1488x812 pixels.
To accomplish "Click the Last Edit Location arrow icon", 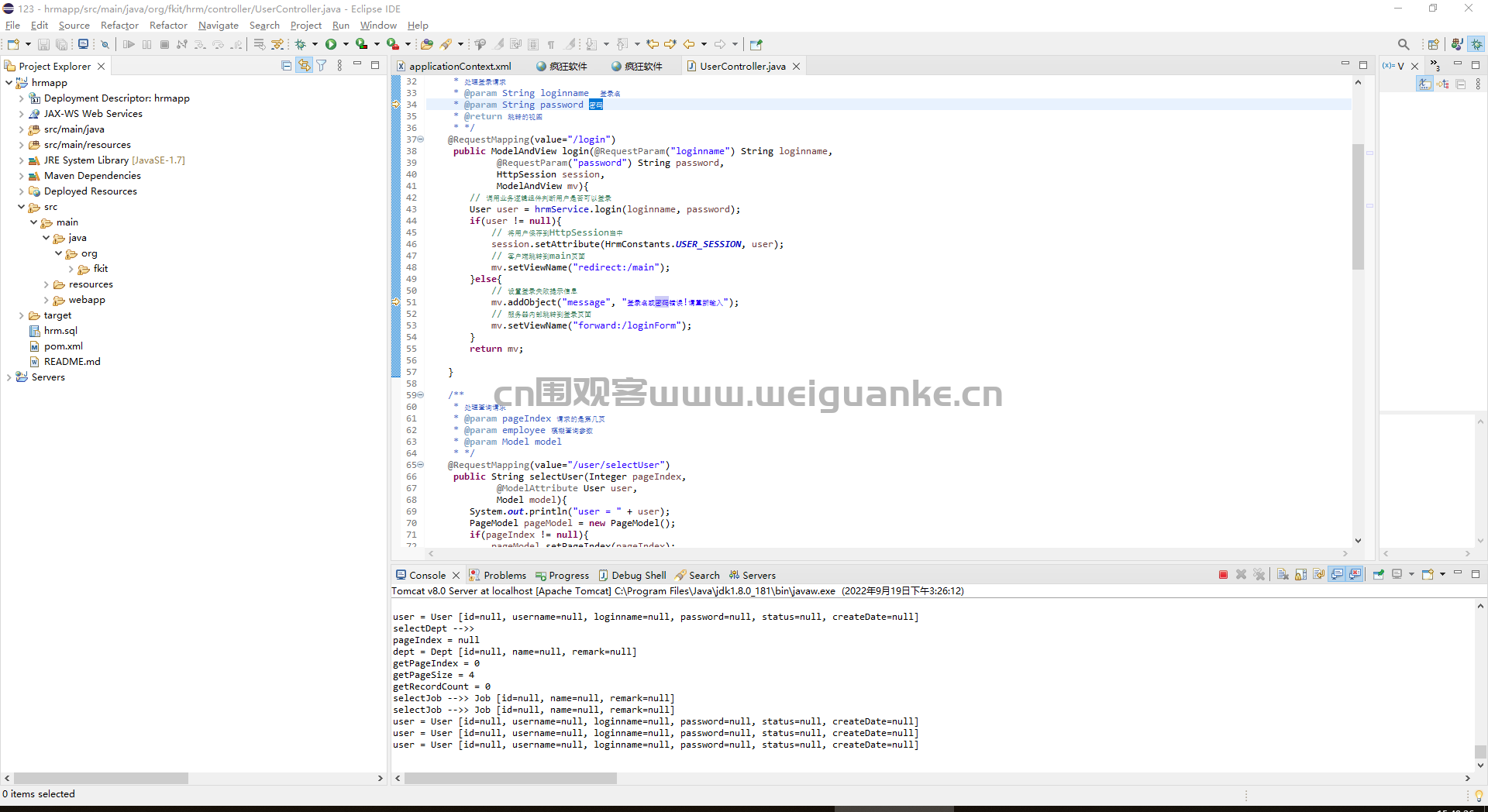I will pyautogui.click(x=653, y=44).
